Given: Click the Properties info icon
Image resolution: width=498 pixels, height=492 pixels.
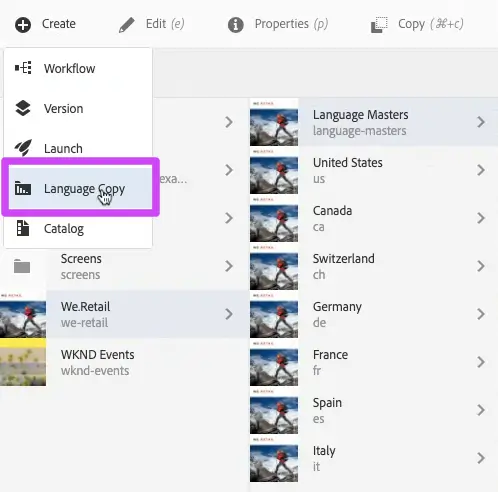Looking at the screenshot, I should (236, 25).
